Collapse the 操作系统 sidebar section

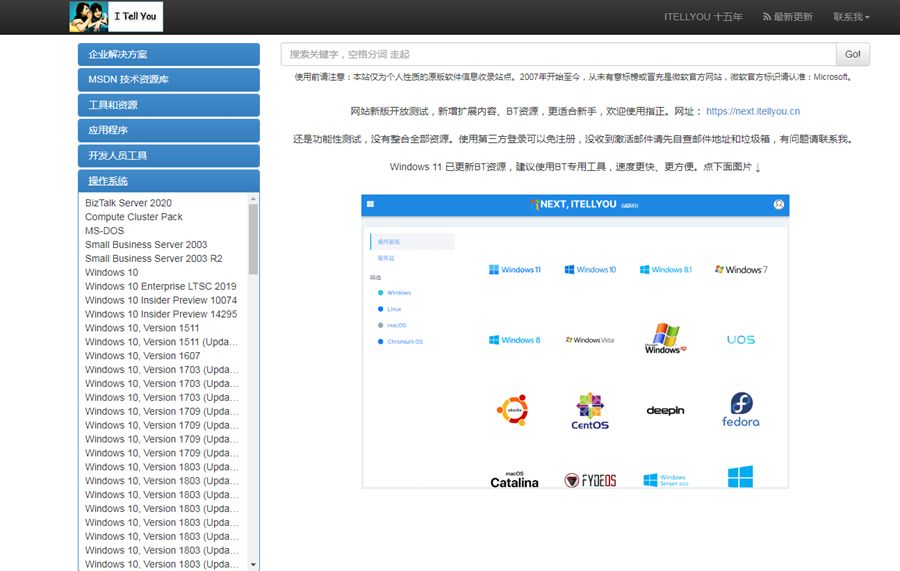pos(169,181)
